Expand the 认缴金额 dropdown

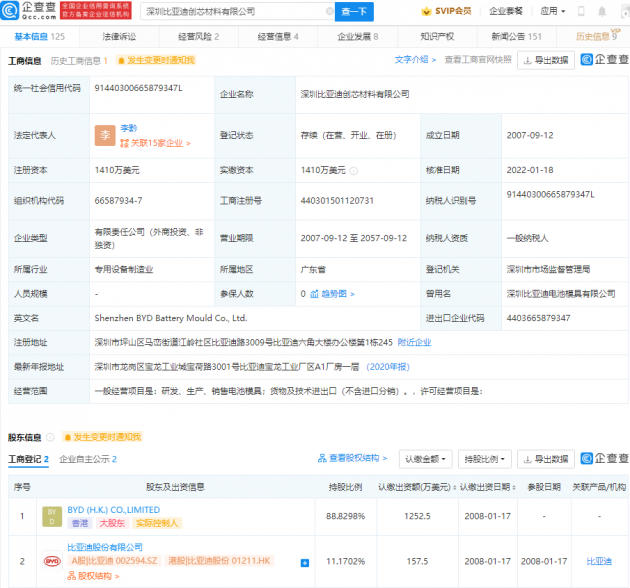(425, 459)
